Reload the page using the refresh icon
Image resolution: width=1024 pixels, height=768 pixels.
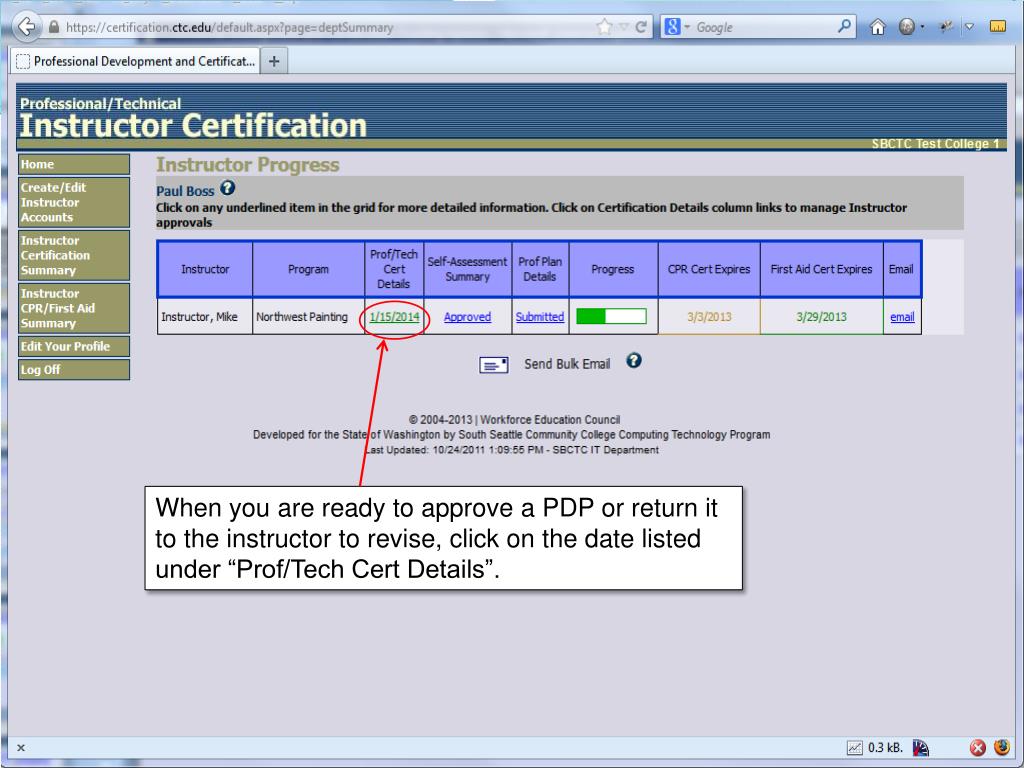pyautogui.click(x=641, y=27)
